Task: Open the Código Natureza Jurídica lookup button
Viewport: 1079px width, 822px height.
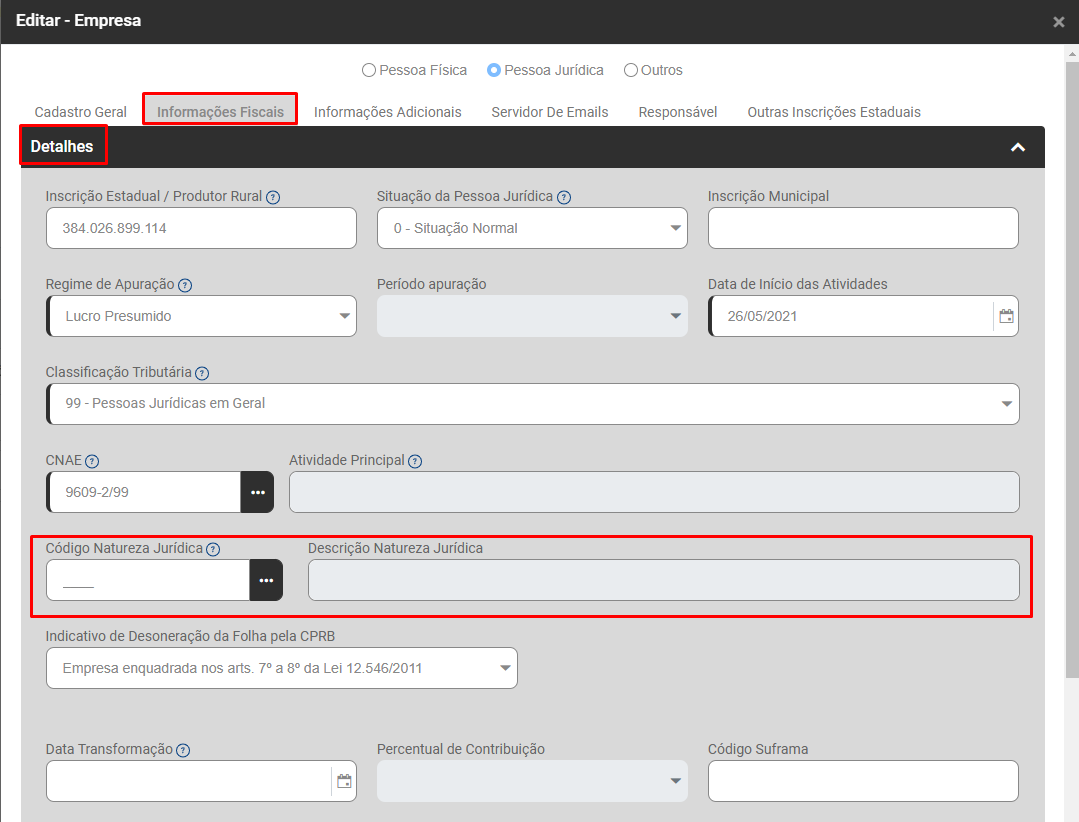Action: click(266, 580)
